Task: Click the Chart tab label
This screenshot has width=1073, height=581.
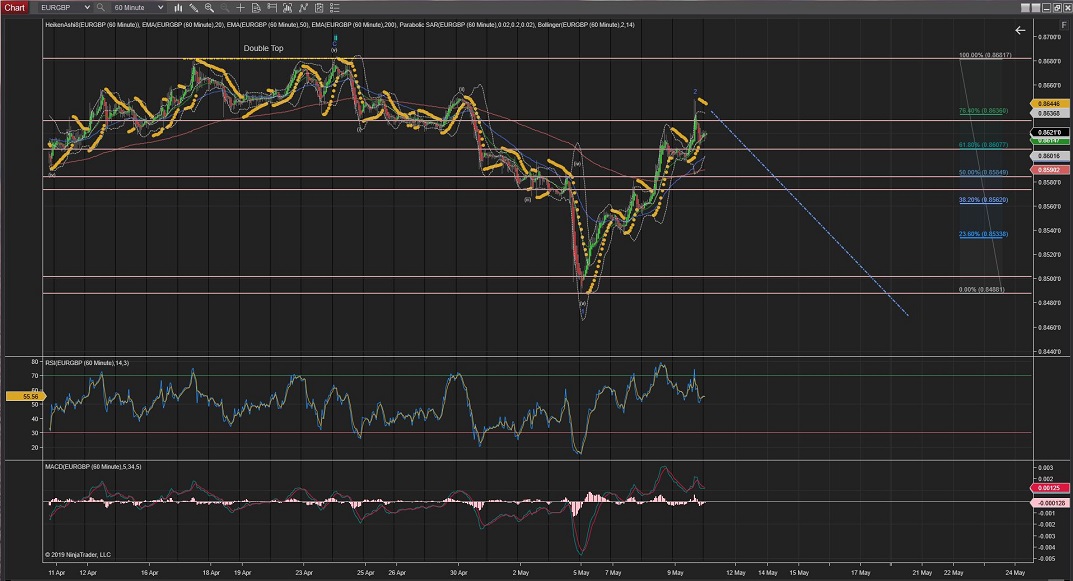Action: click(x=16, y=7)
